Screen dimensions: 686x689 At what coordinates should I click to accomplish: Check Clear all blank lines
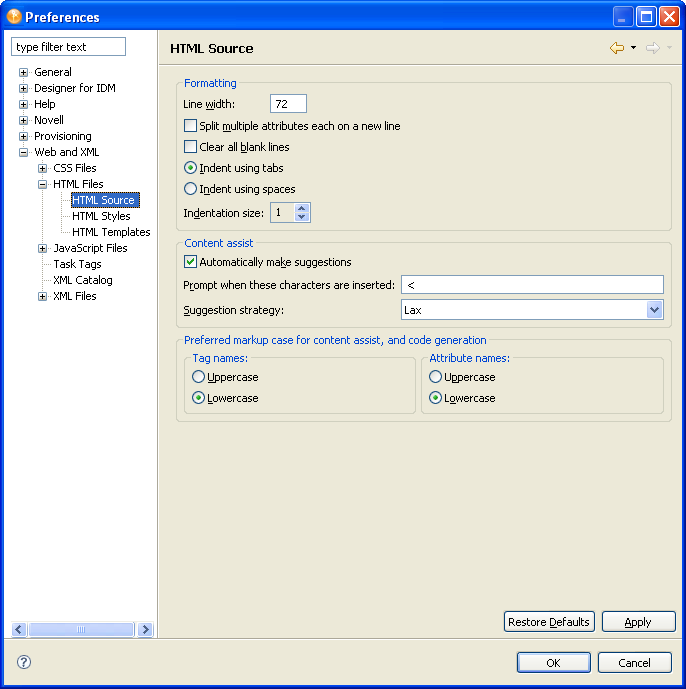pos(190,147)
